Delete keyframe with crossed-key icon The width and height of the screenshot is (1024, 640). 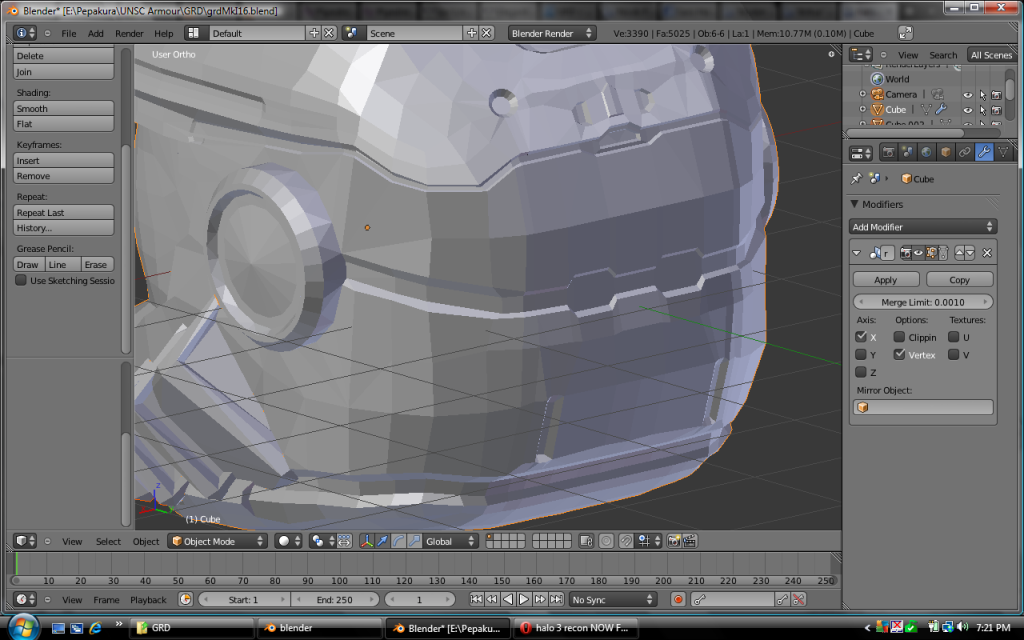(798, 599)
